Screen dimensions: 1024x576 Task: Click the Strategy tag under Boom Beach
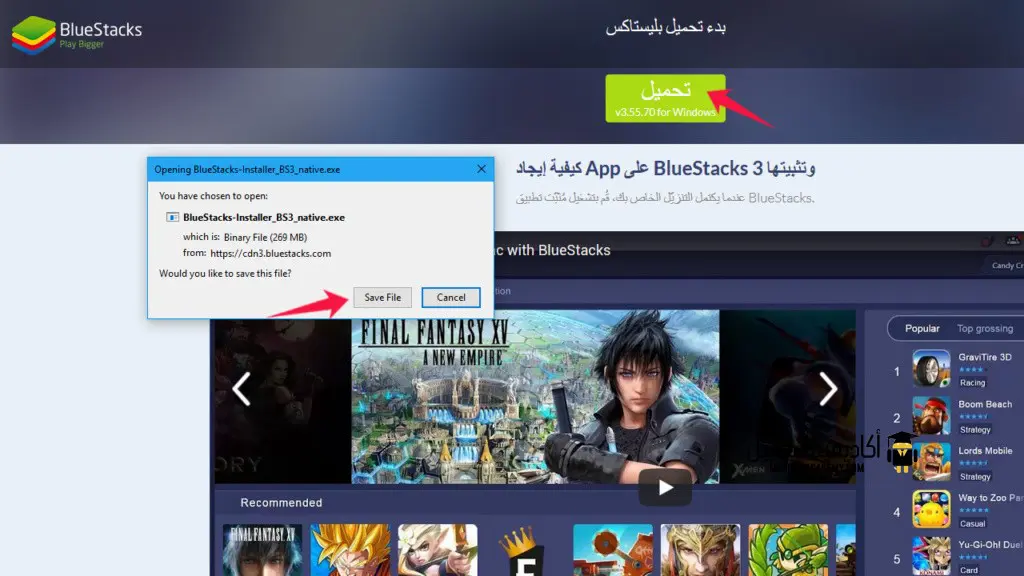click(x=975, y=430)
